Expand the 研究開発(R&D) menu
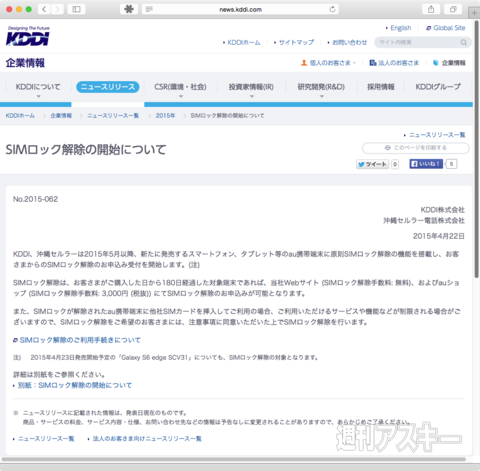 click(x=321, y=87)
